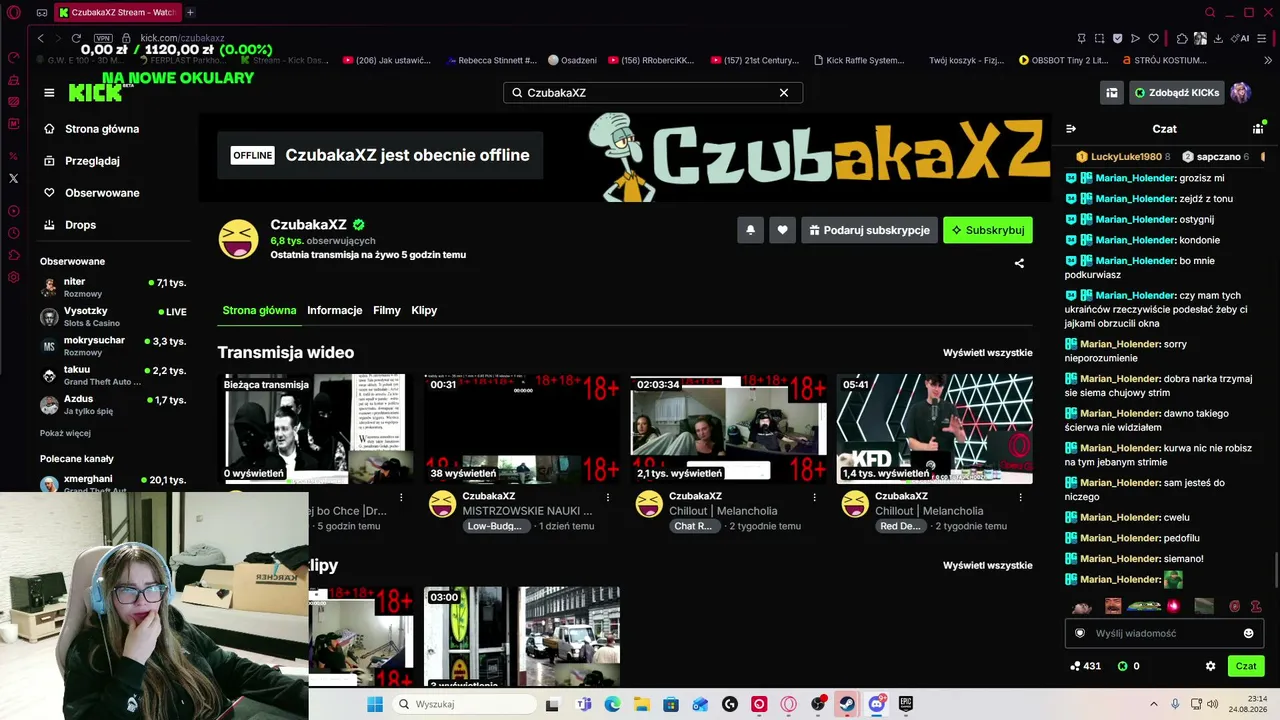
Task: Click the channel points 431 counter
Action: (x=1085, y=666)
